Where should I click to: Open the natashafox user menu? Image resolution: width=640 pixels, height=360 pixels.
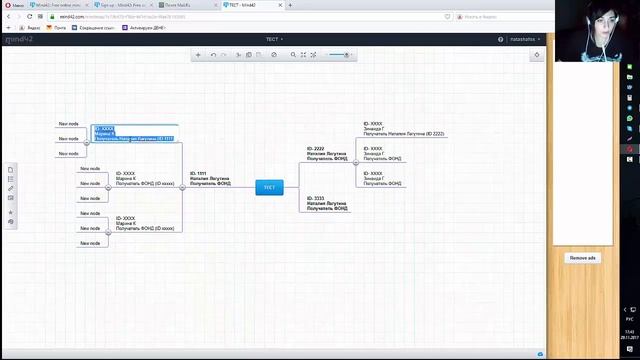[525, 40]
